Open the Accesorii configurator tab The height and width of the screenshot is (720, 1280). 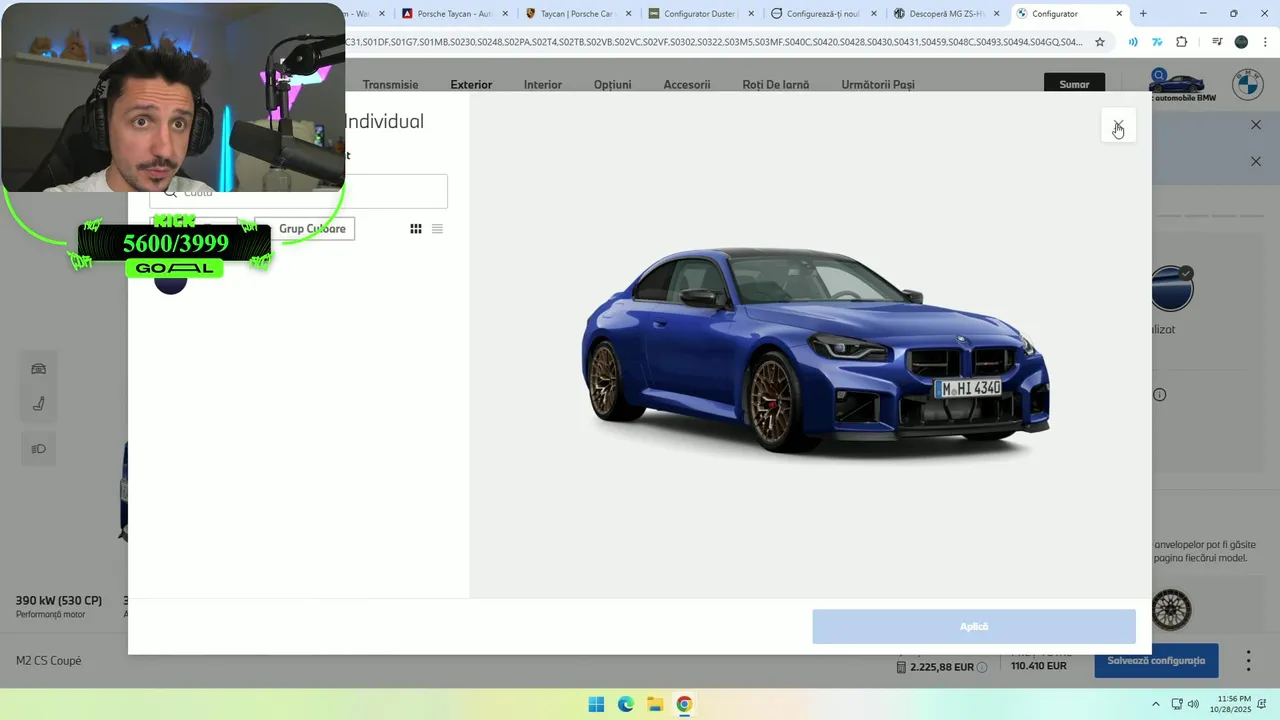(x=687, y=85)
